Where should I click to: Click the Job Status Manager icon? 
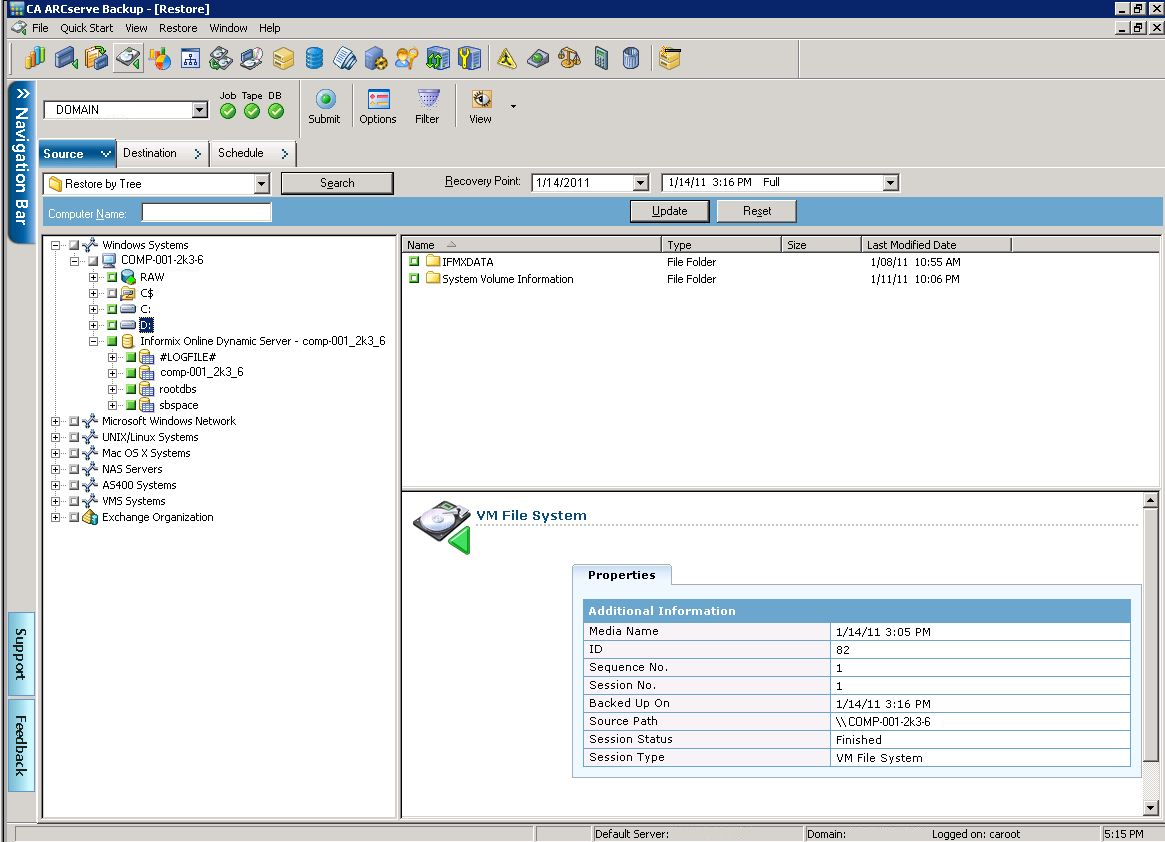pyautogui.click(x=34, y=58)
